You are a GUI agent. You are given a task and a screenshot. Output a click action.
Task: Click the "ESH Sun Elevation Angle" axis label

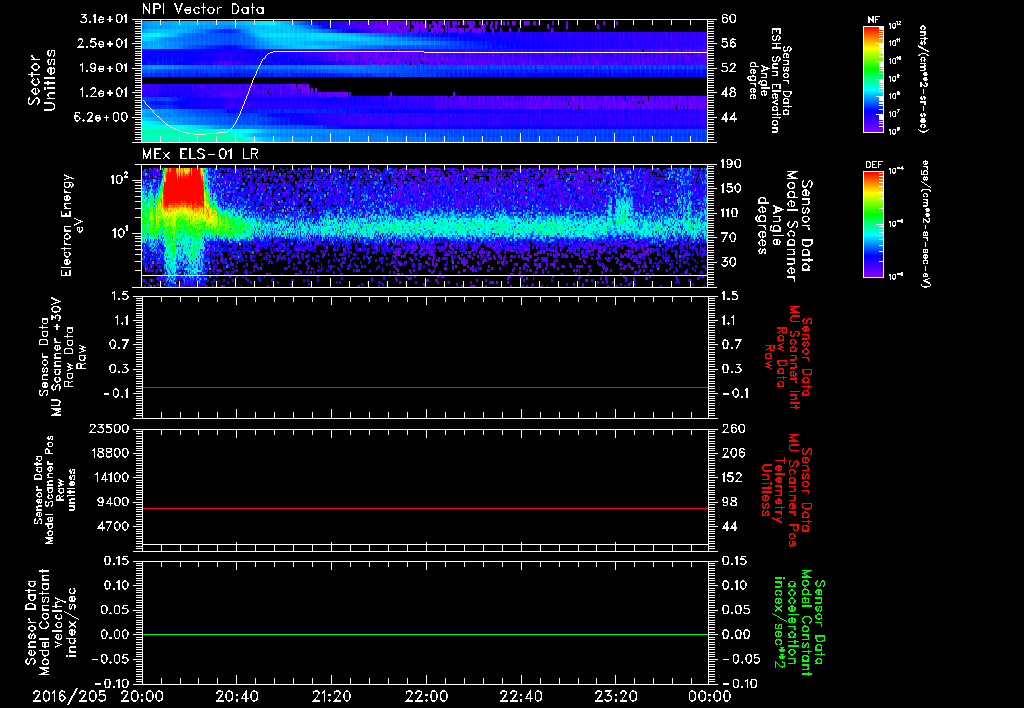[771, 80]
